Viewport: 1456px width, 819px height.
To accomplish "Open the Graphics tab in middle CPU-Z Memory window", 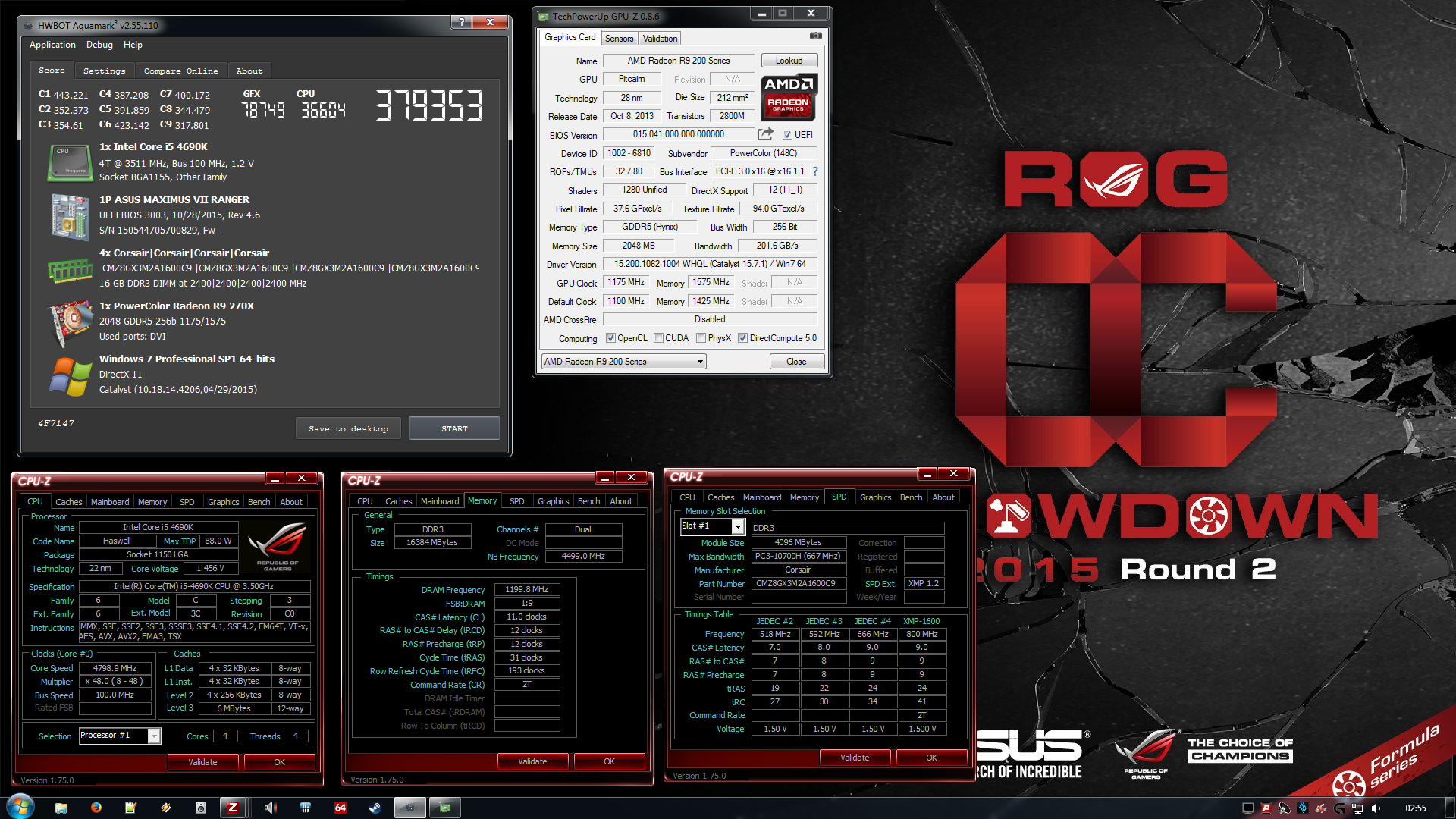I will point(553,501).
